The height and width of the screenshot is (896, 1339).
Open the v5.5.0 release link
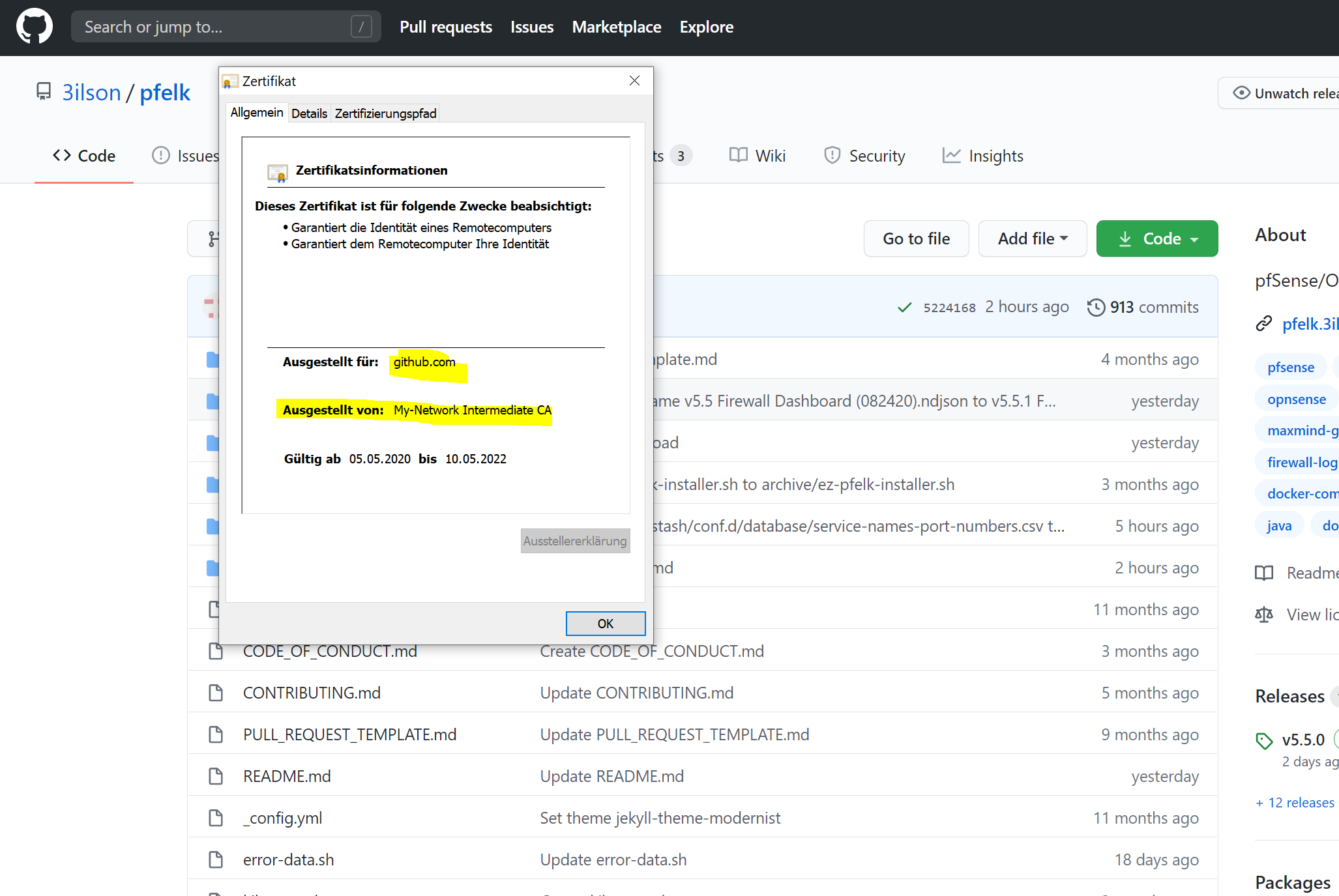click(1303, 740)
